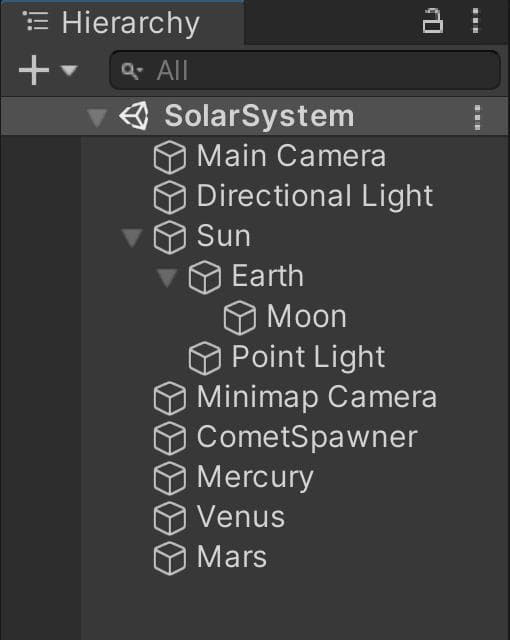Select the Moon object name
Screen dimensions: 510x640
(x=306, y=316)
